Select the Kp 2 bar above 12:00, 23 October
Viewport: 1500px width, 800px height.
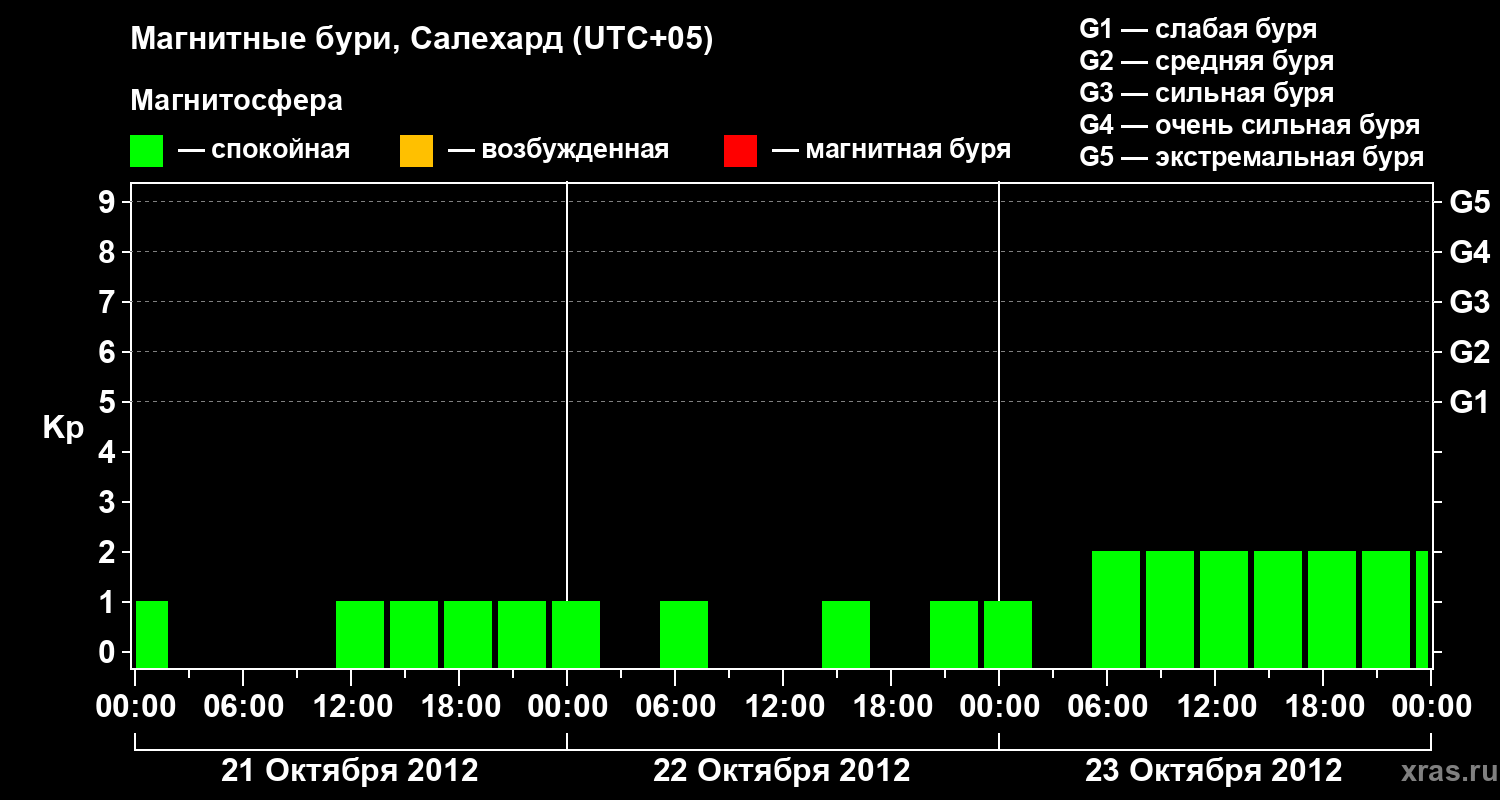point(1224,609)
